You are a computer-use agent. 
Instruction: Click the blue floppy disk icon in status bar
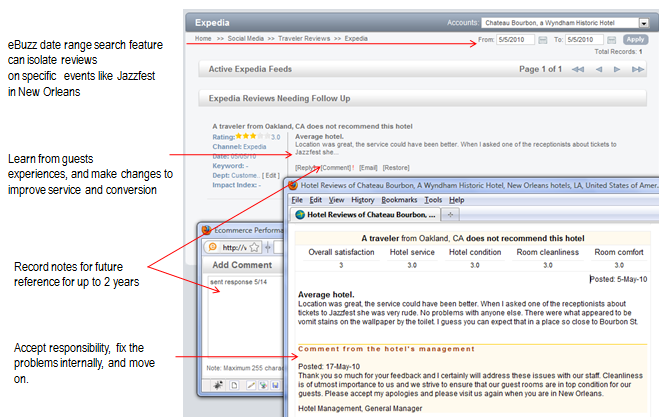tap(275, 385)
